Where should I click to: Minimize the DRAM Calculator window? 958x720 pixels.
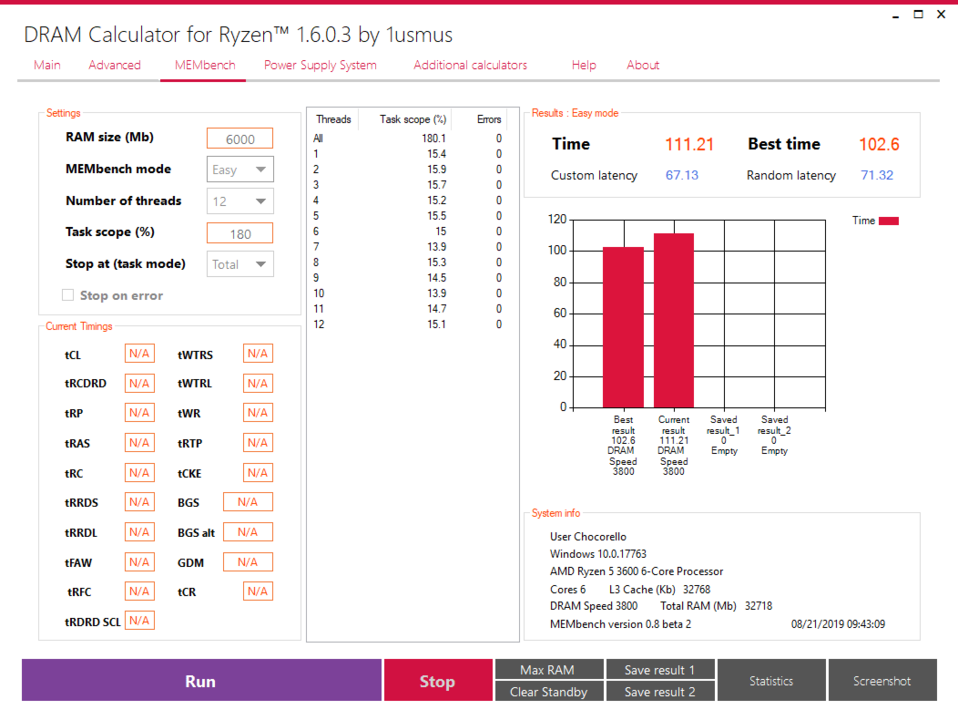[896, 15]
